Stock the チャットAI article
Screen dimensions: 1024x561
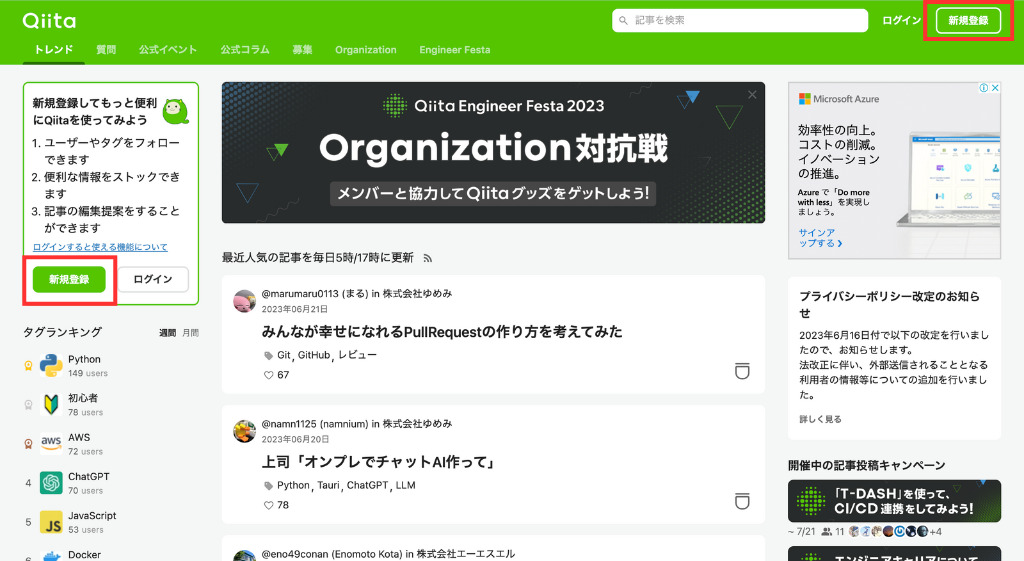(x=742, y=501)
